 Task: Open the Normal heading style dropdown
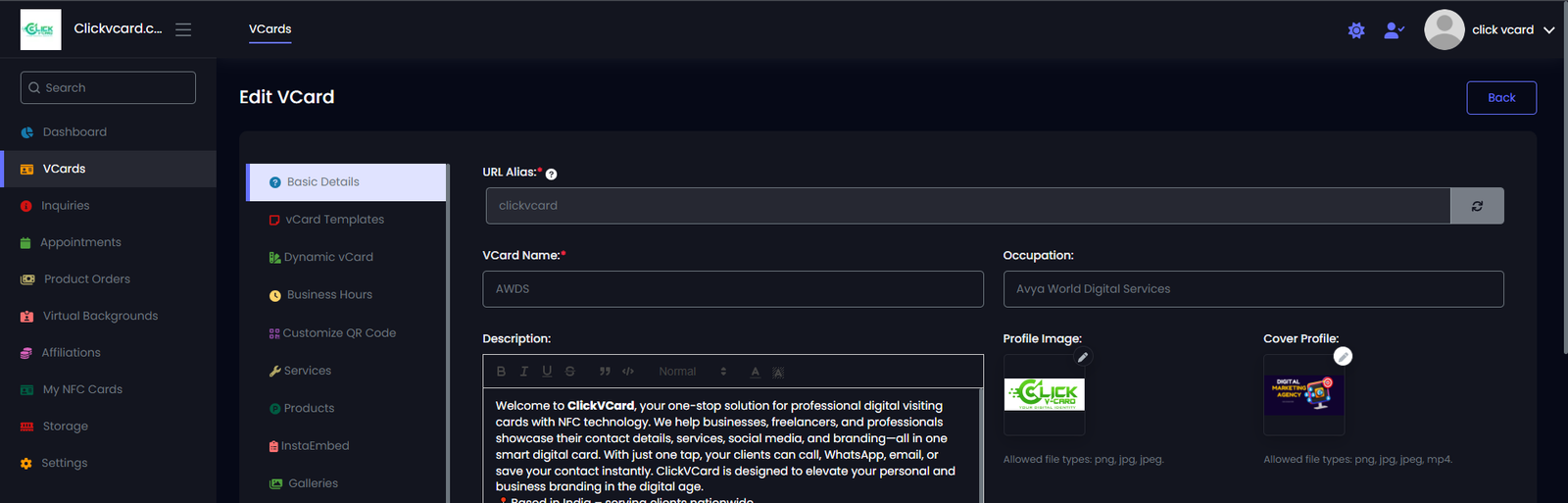coord(692,372)
